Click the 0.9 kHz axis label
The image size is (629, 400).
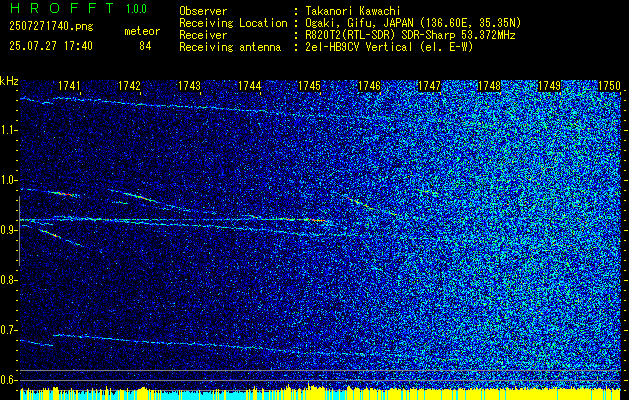7,230
